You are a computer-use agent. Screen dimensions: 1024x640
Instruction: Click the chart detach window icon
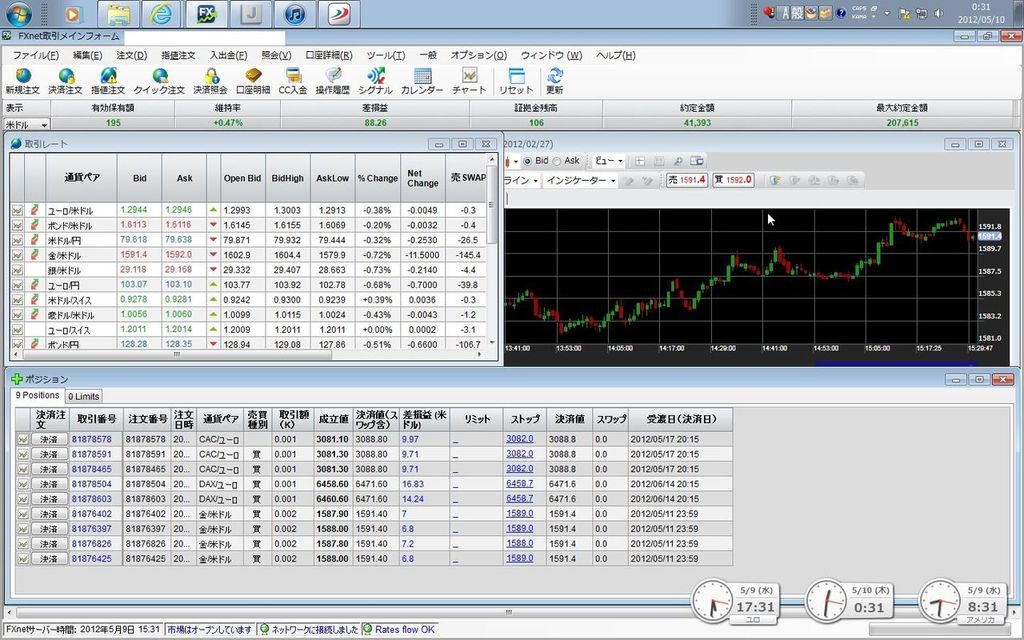pyautogui.click(x=697, y=161)
